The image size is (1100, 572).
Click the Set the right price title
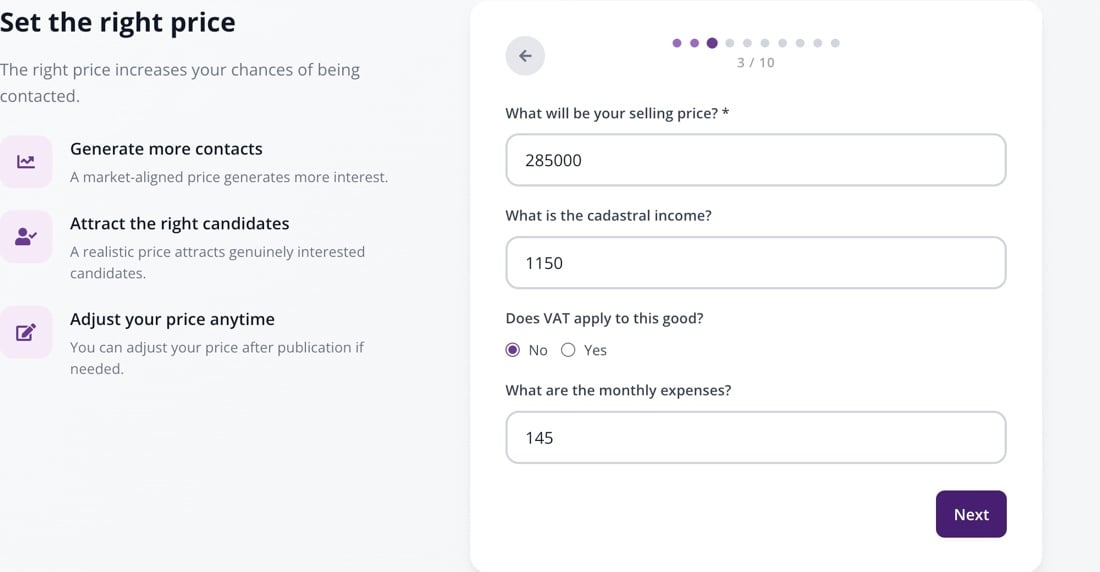[x=118, y=22]
